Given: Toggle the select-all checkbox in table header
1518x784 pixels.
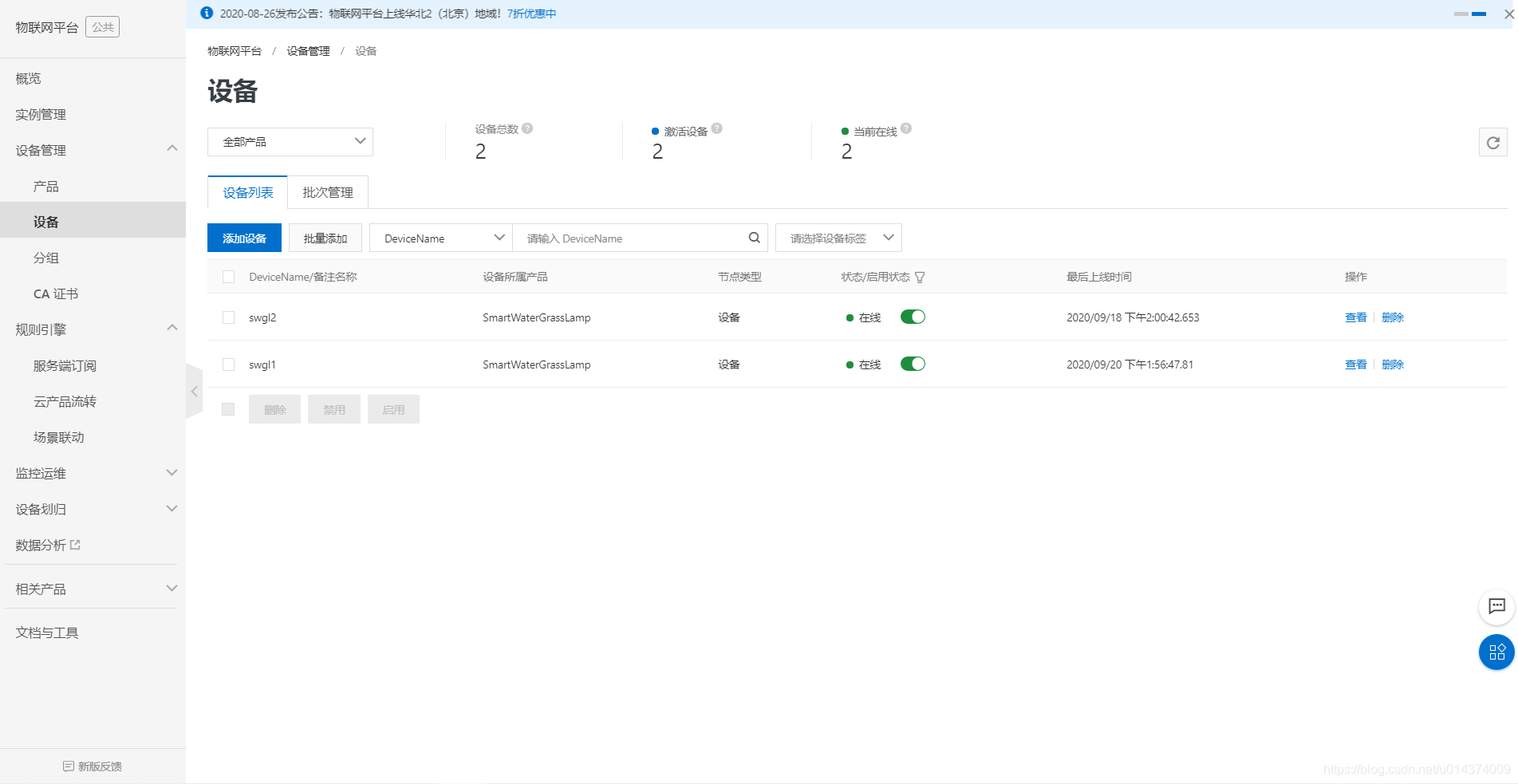Looking at the screenshot, I should click(x=229, y=277).
